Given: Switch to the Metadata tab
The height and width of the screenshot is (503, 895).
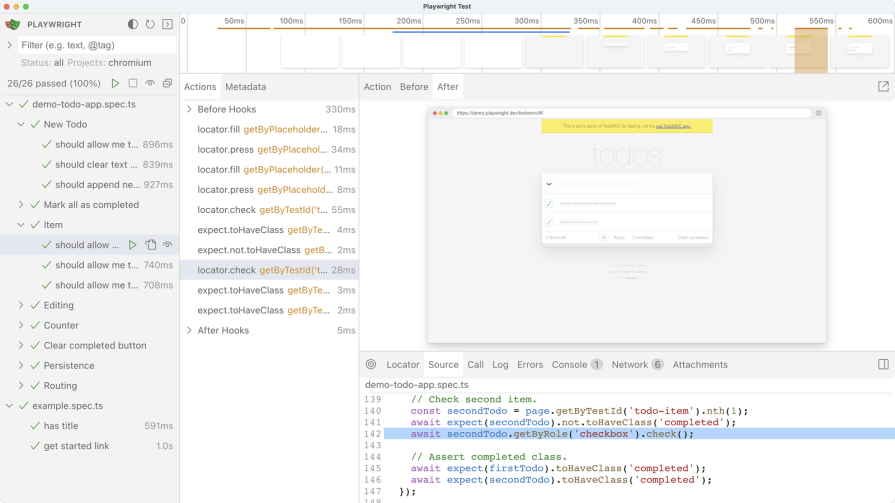Looking at the screenshot, I should click(x=245, y=87).
